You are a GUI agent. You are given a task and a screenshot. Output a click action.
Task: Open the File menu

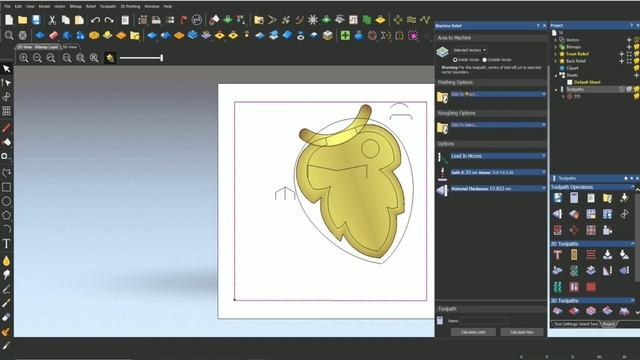click(7, 7)
